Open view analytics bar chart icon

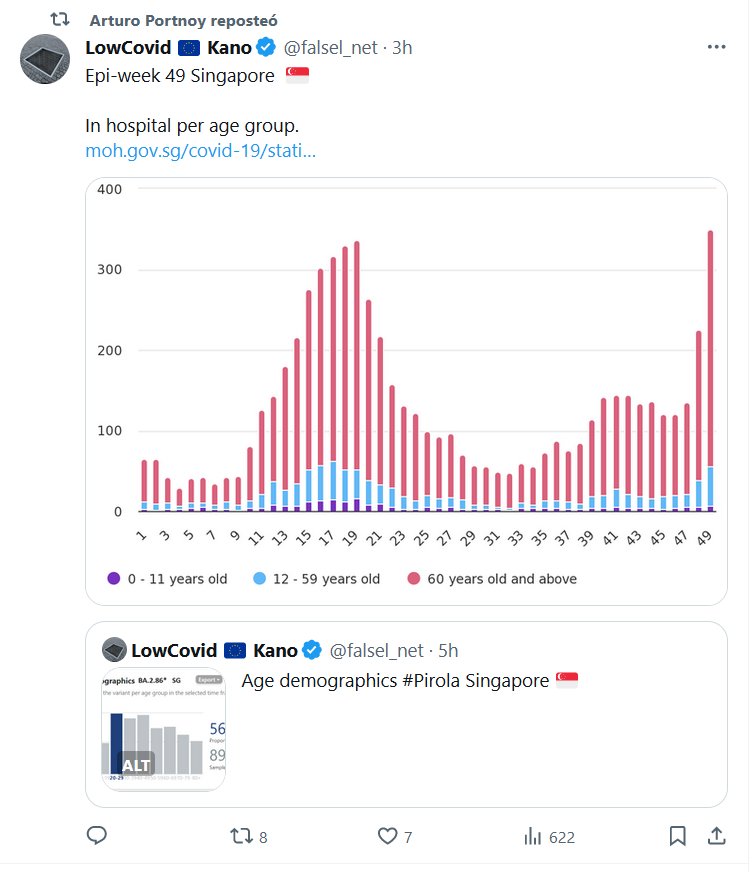533,836
